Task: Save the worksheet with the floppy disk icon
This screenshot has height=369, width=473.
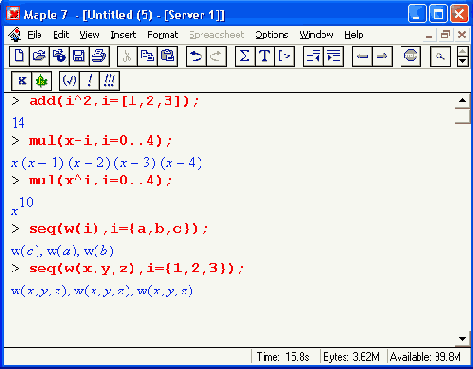Action: 79,56
